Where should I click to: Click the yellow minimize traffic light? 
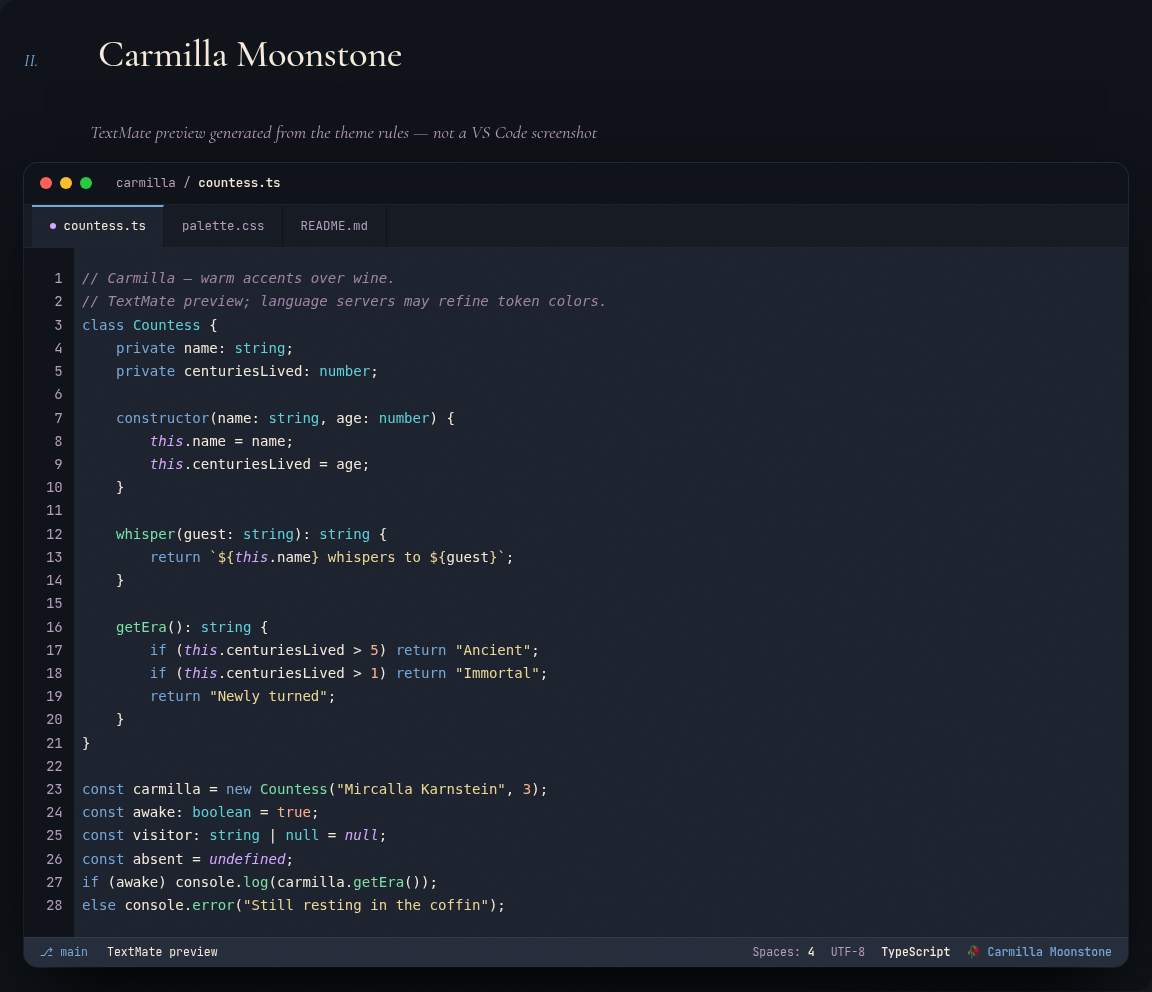coord(66,183)
